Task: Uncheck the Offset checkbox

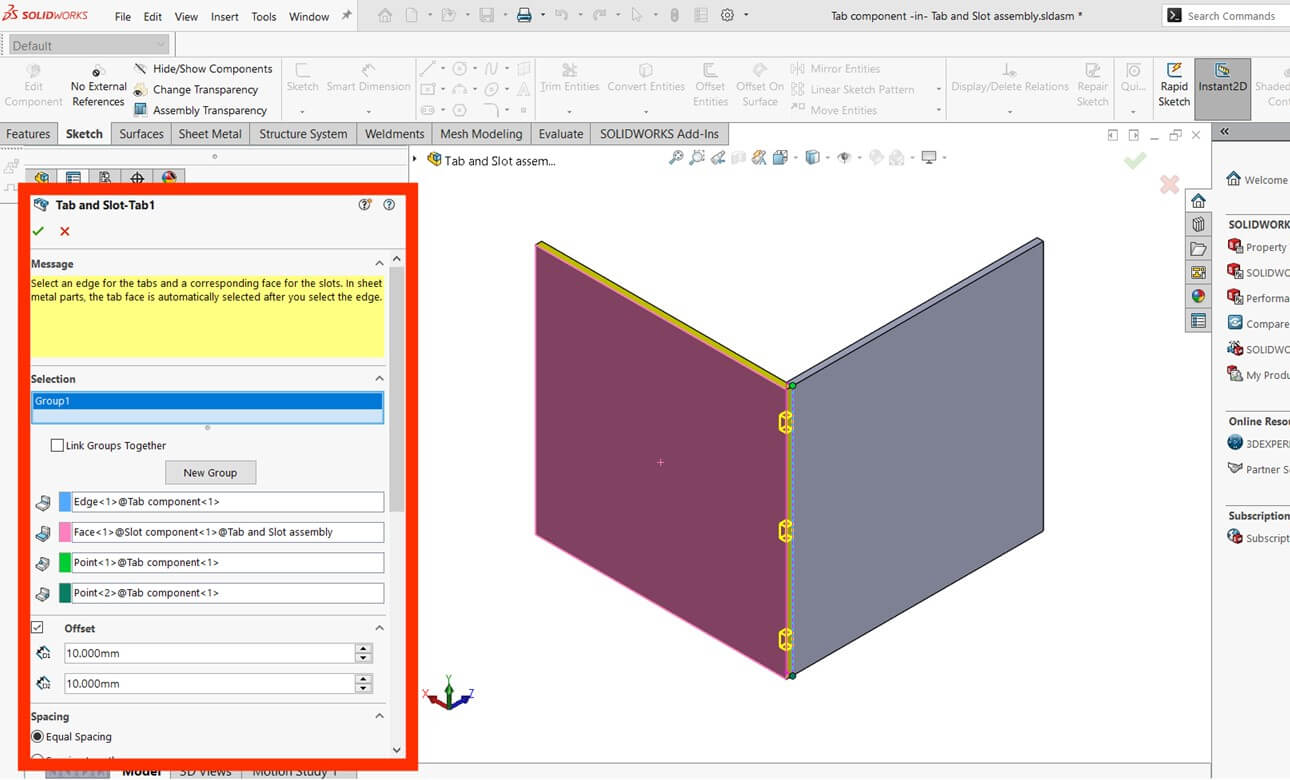Action: [x=37, y=628]
